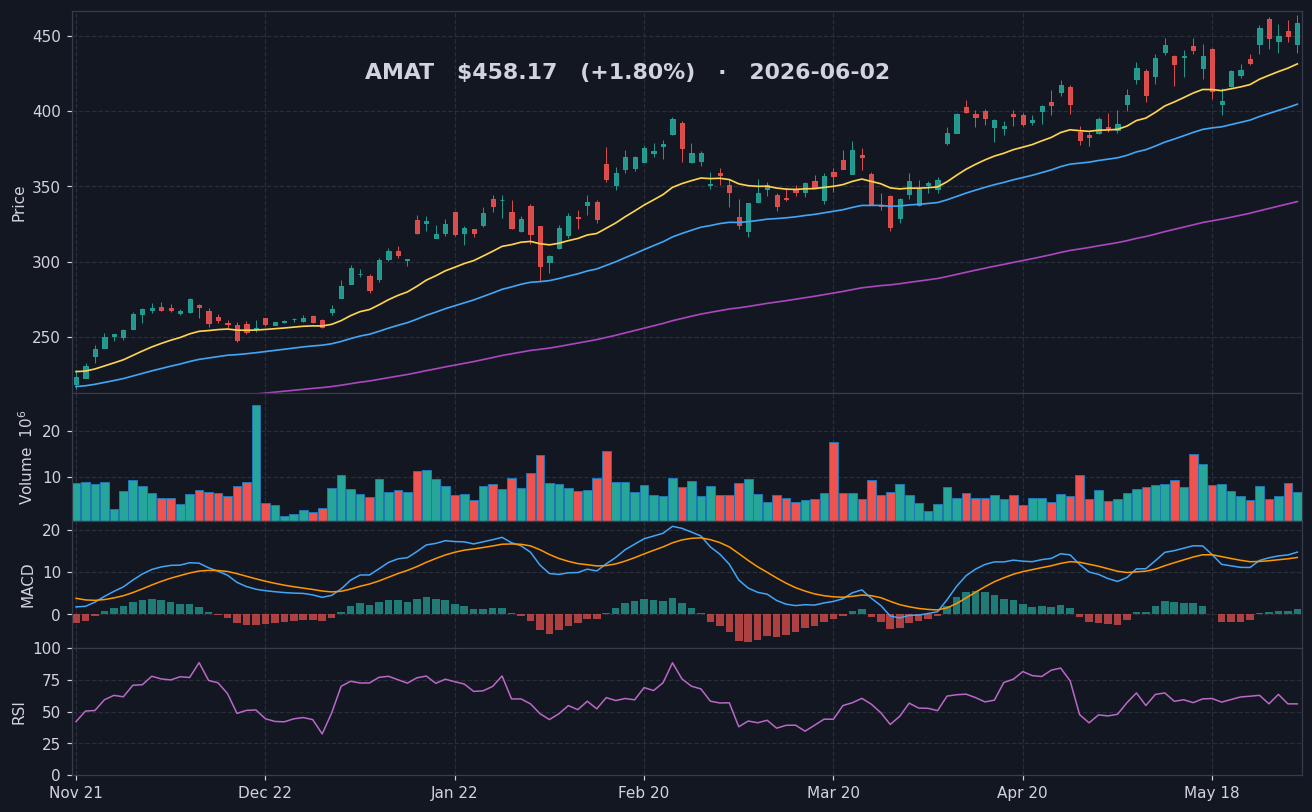The width and height of the screenshot is (1312, 812).
Task: Click the Feb 20 date label
Action: pos(644,794)
